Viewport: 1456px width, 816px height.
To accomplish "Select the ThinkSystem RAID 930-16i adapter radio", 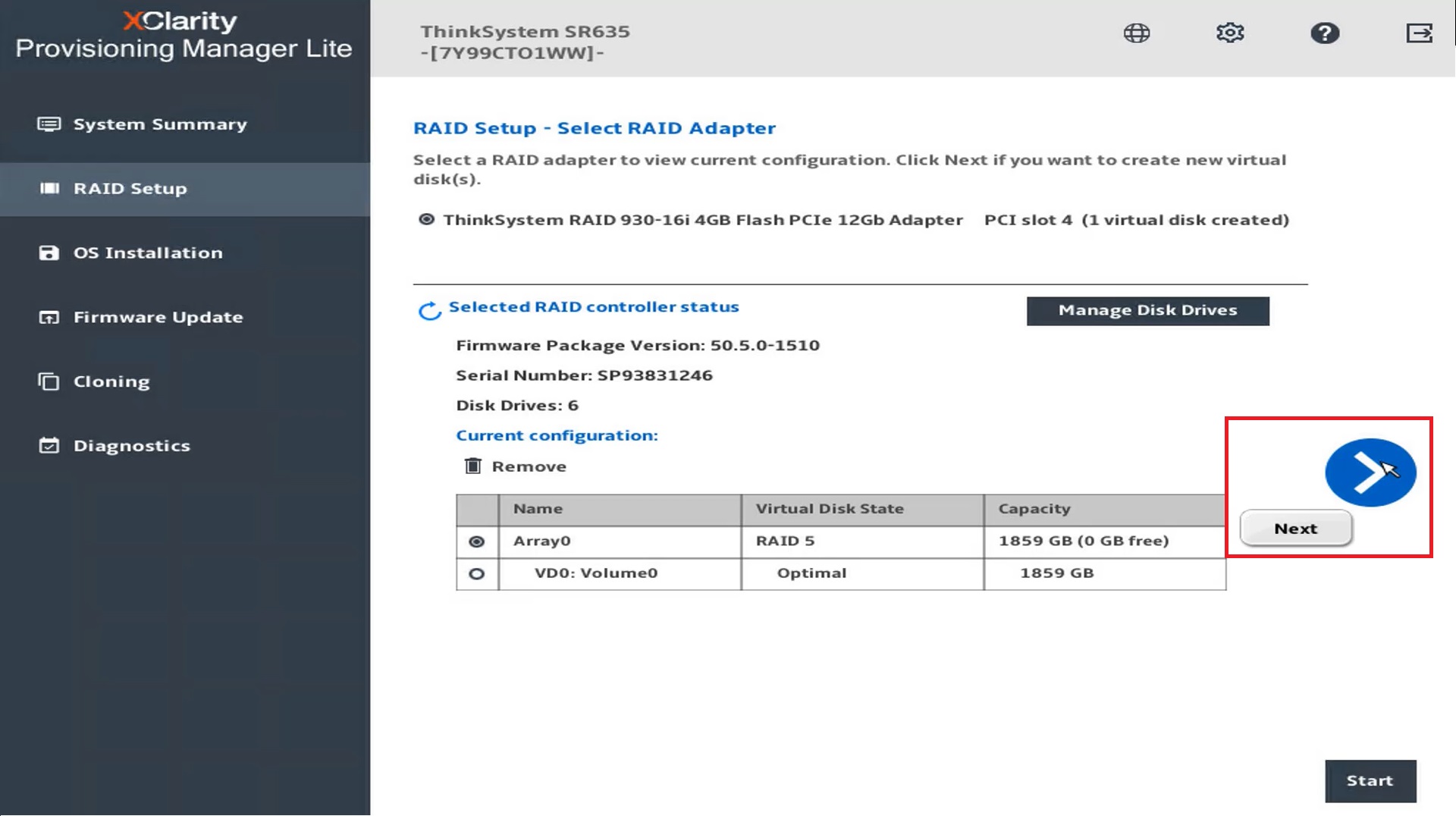I will point(426,219).
